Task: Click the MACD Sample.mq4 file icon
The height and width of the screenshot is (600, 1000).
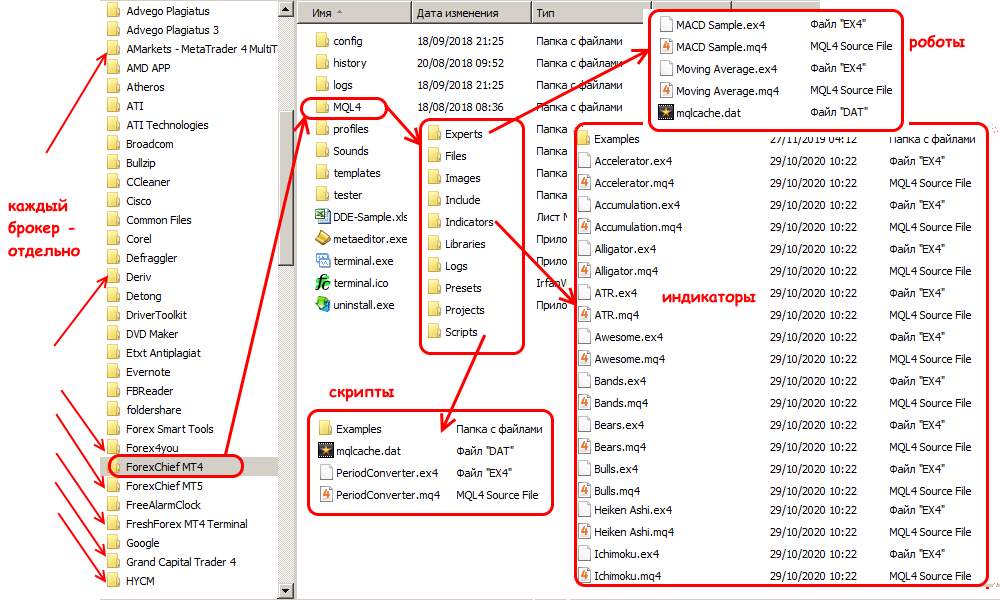Action: pyautogui.click(x=666, y=47)
